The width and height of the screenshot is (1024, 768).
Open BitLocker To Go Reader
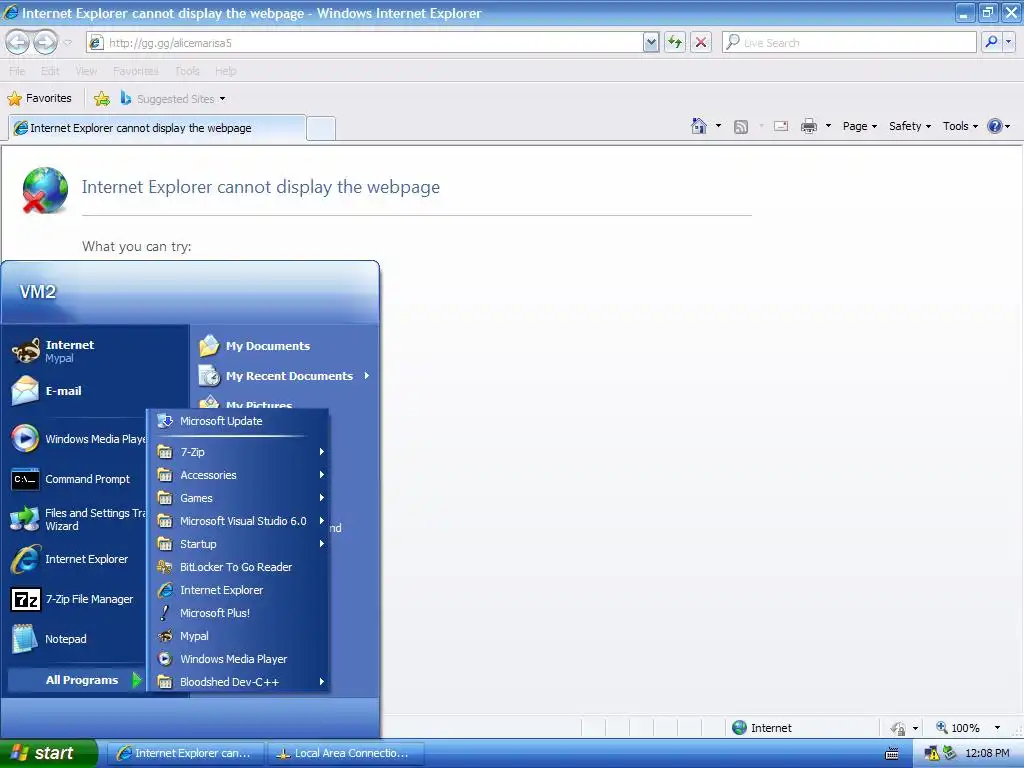(238, 567)
